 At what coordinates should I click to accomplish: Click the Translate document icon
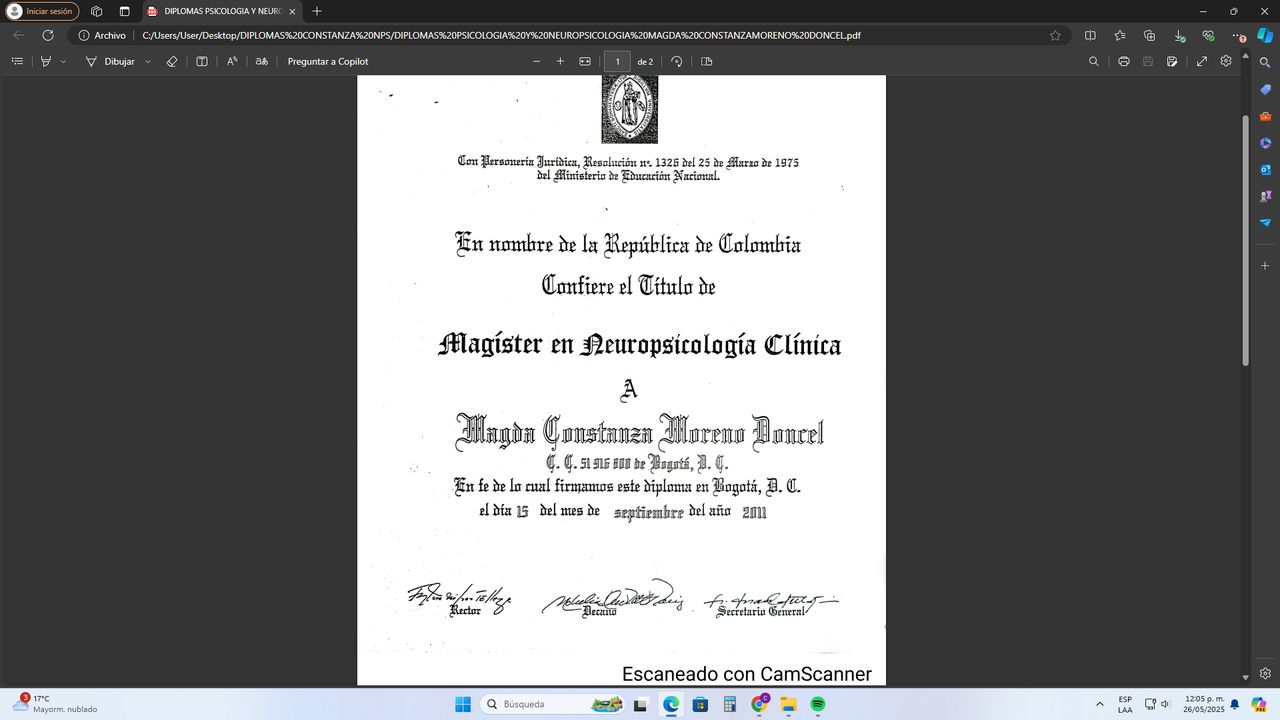(x=262, y=61)
